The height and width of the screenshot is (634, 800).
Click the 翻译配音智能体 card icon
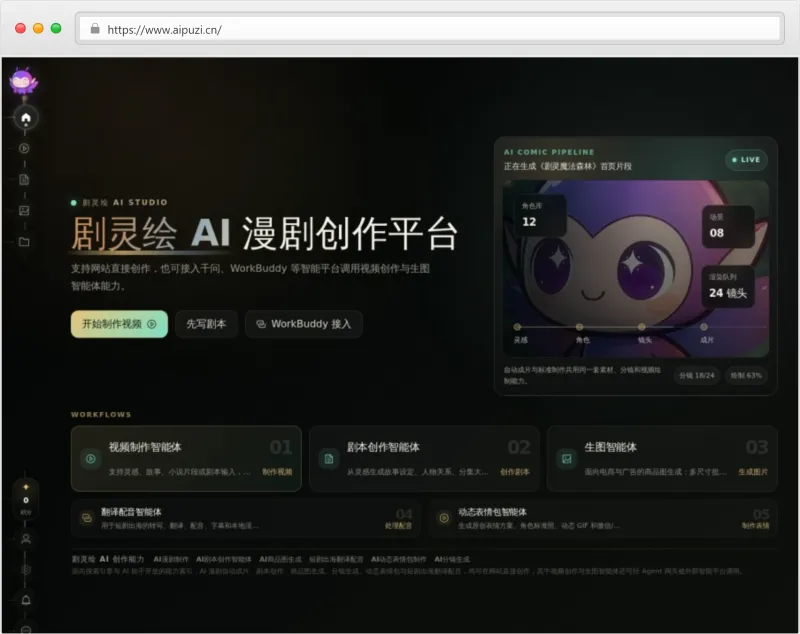pos(87,518)
